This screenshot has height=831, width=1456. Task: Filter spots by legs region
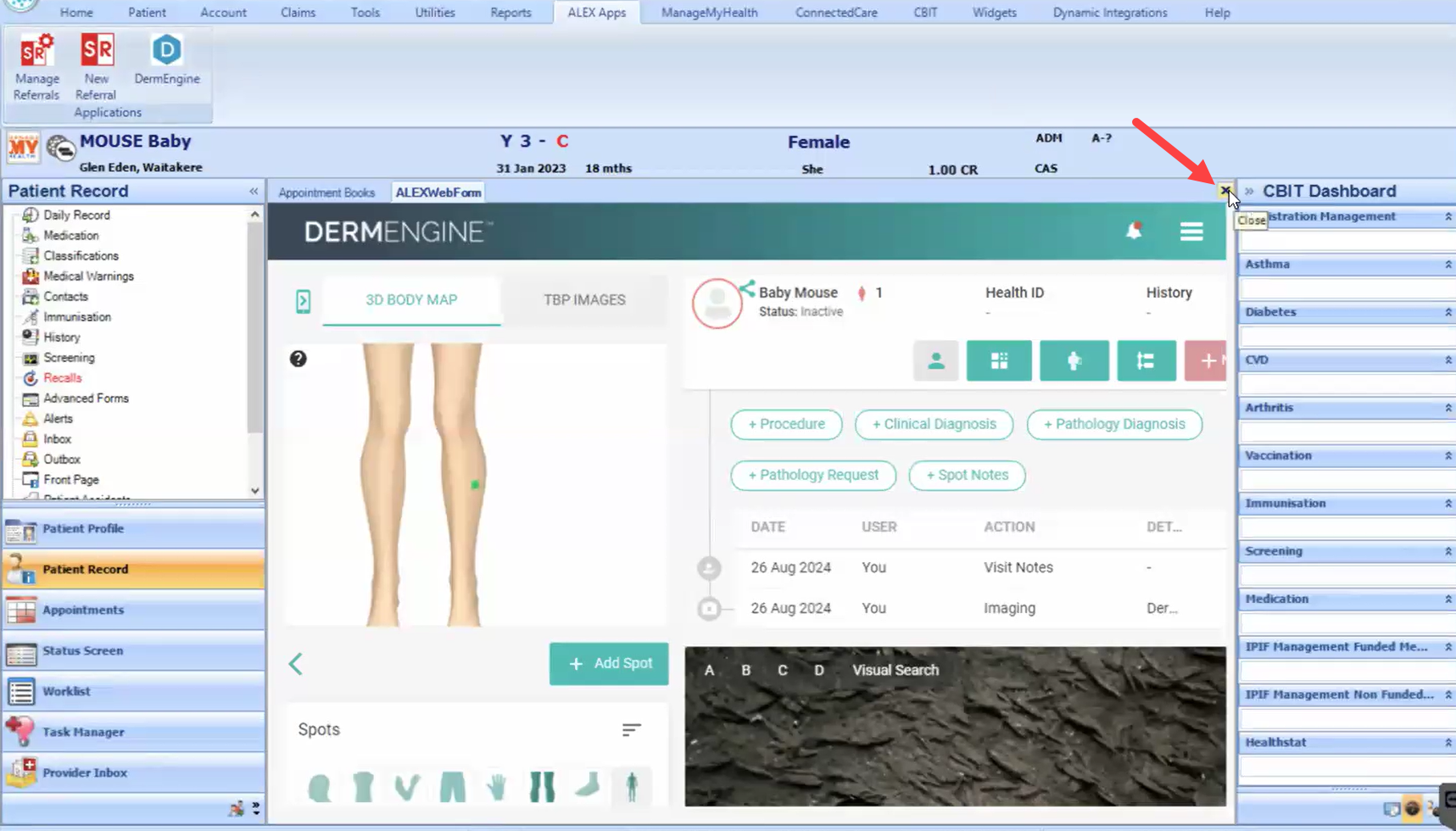point(542,787)
